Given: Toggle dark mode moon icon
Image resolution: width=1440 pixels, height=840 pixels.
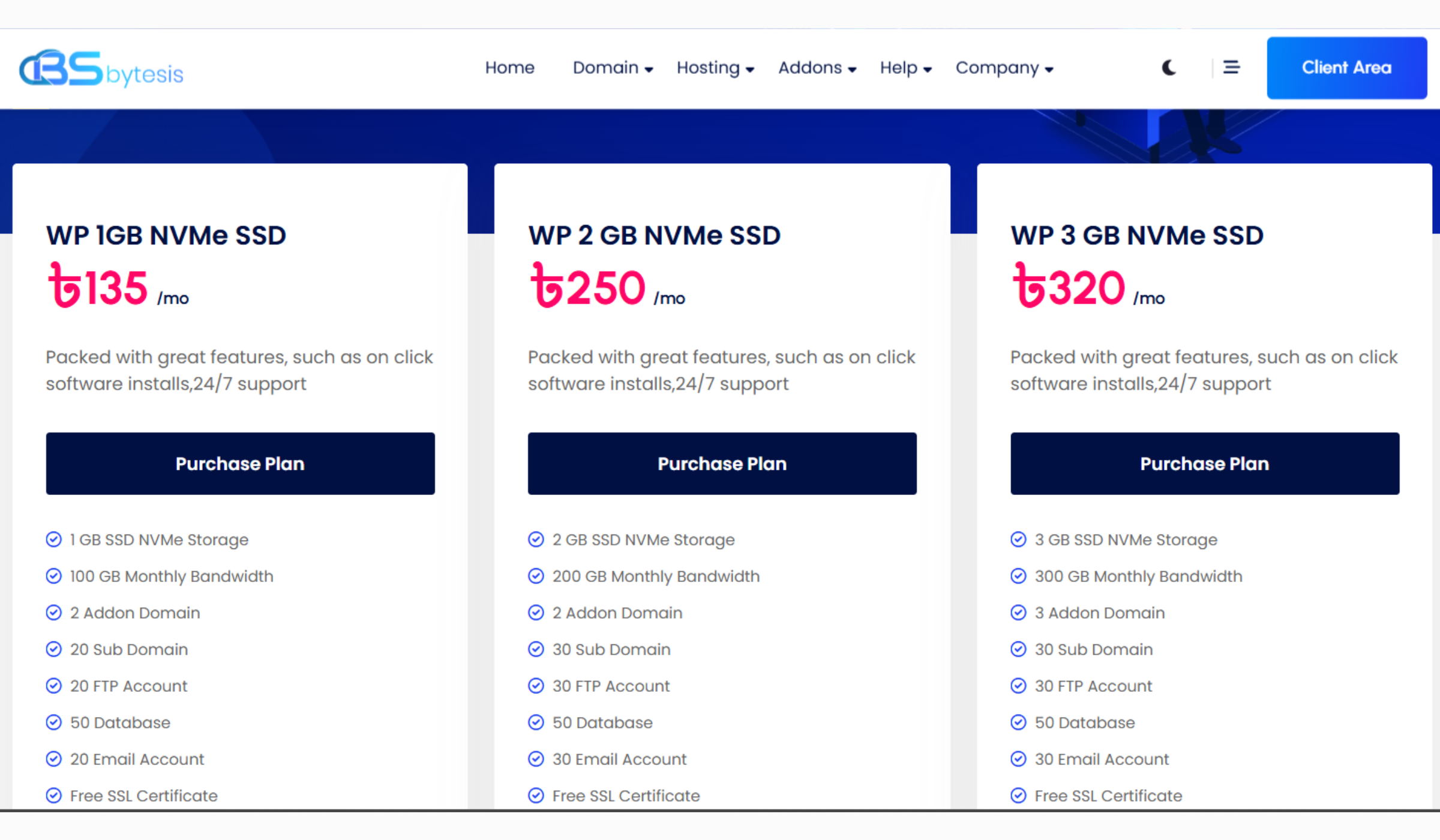Looking at the screenshot, I should 1168,68.
